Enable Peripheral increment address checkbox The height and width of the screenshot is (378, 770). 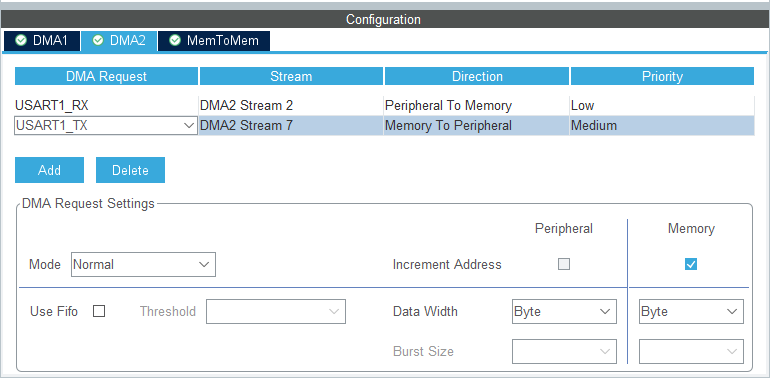click(564, 265)
